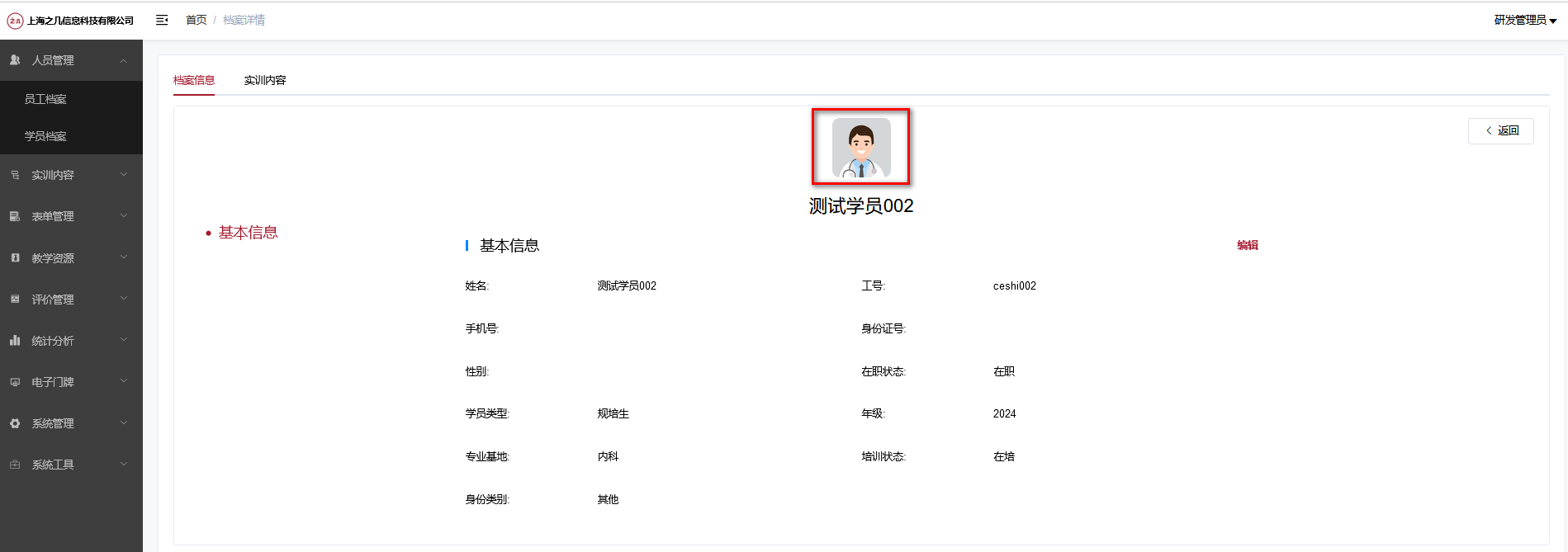Click the 基本信息 section heading
This screenshot has width=1568, height=552.
coord(509,246)
